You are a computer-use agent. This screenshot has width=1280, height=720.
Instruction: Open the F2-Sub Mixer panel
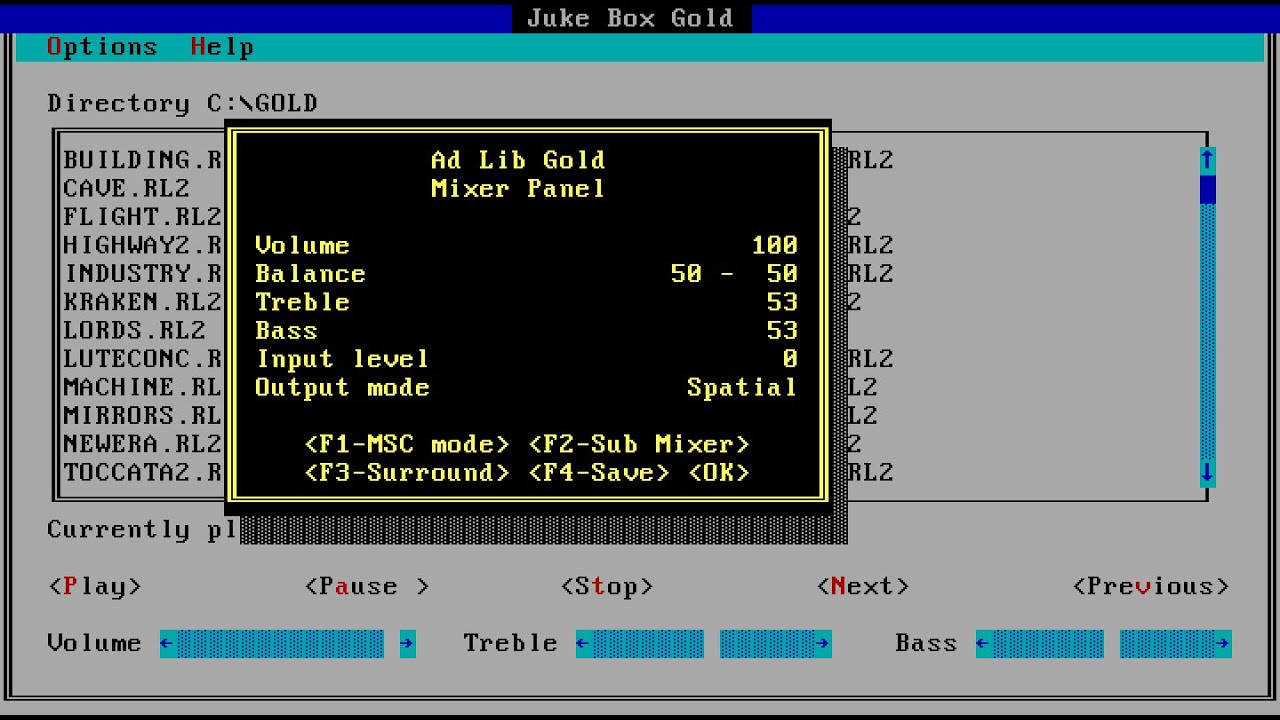click(x=639, y=444)
